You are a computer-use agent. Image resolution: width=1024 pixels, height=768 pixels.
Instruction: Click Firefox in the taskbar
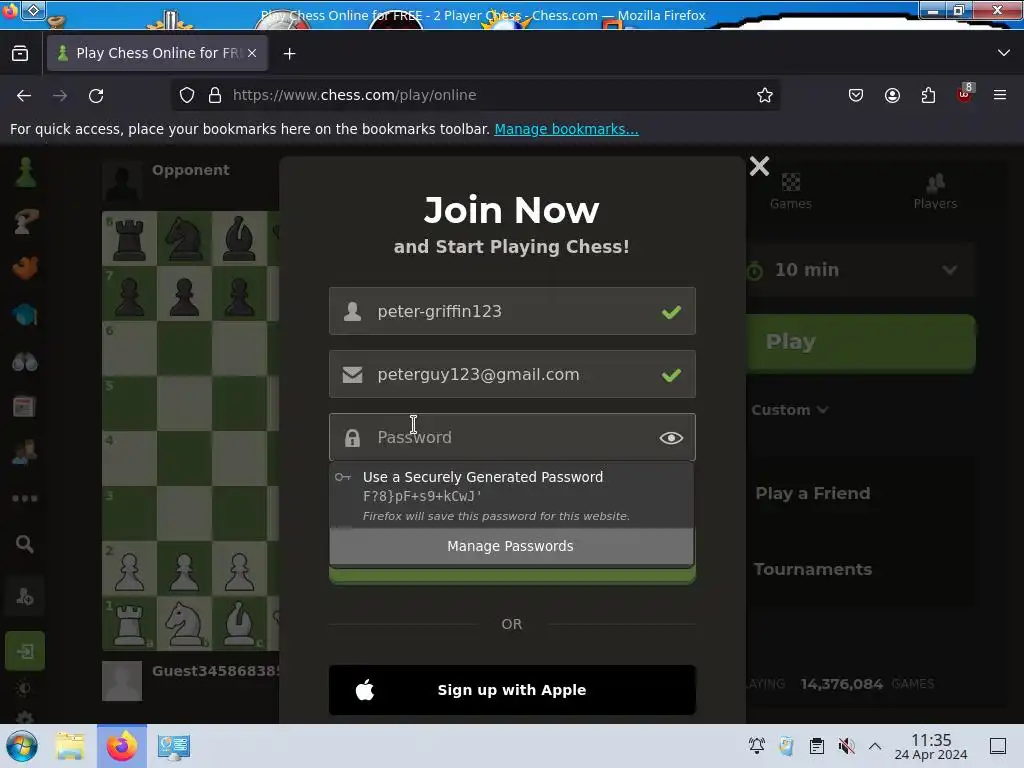coord(122,746)
